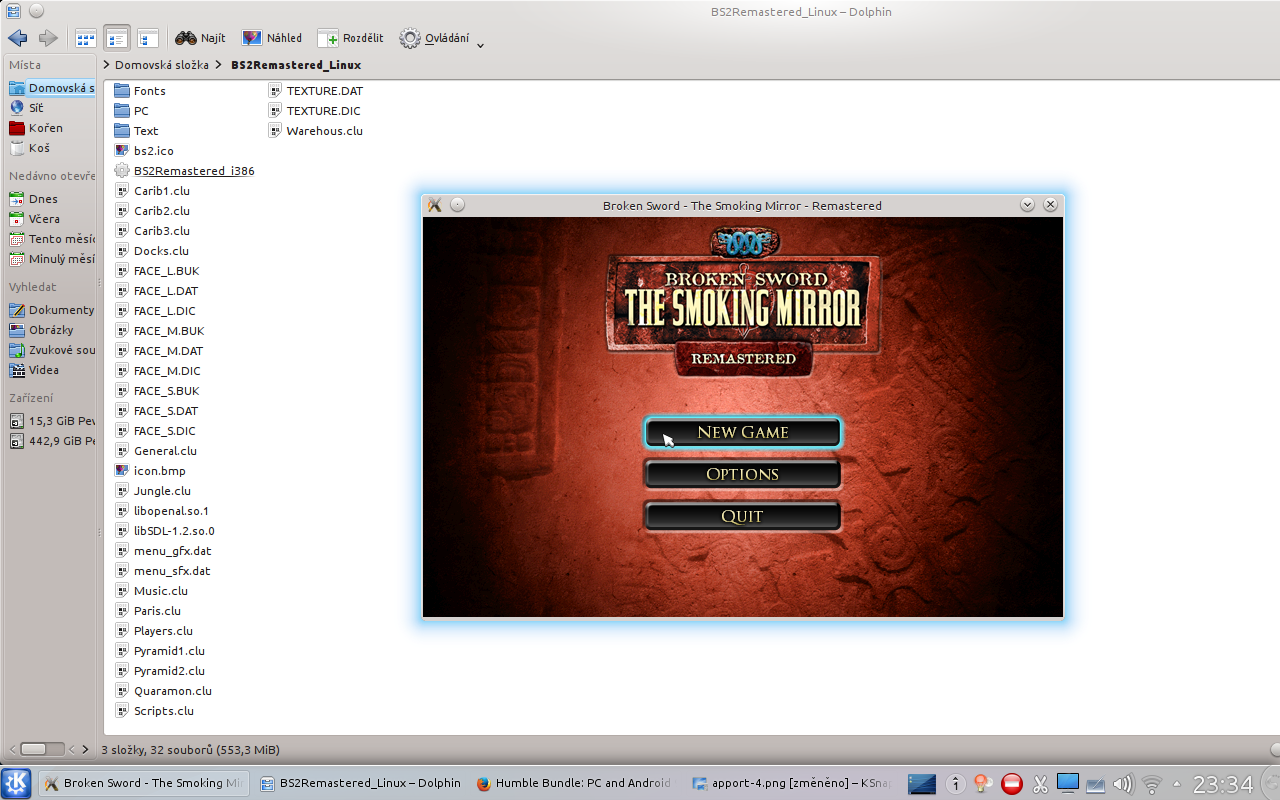Select file Carib1.clu

coord(152,191)
